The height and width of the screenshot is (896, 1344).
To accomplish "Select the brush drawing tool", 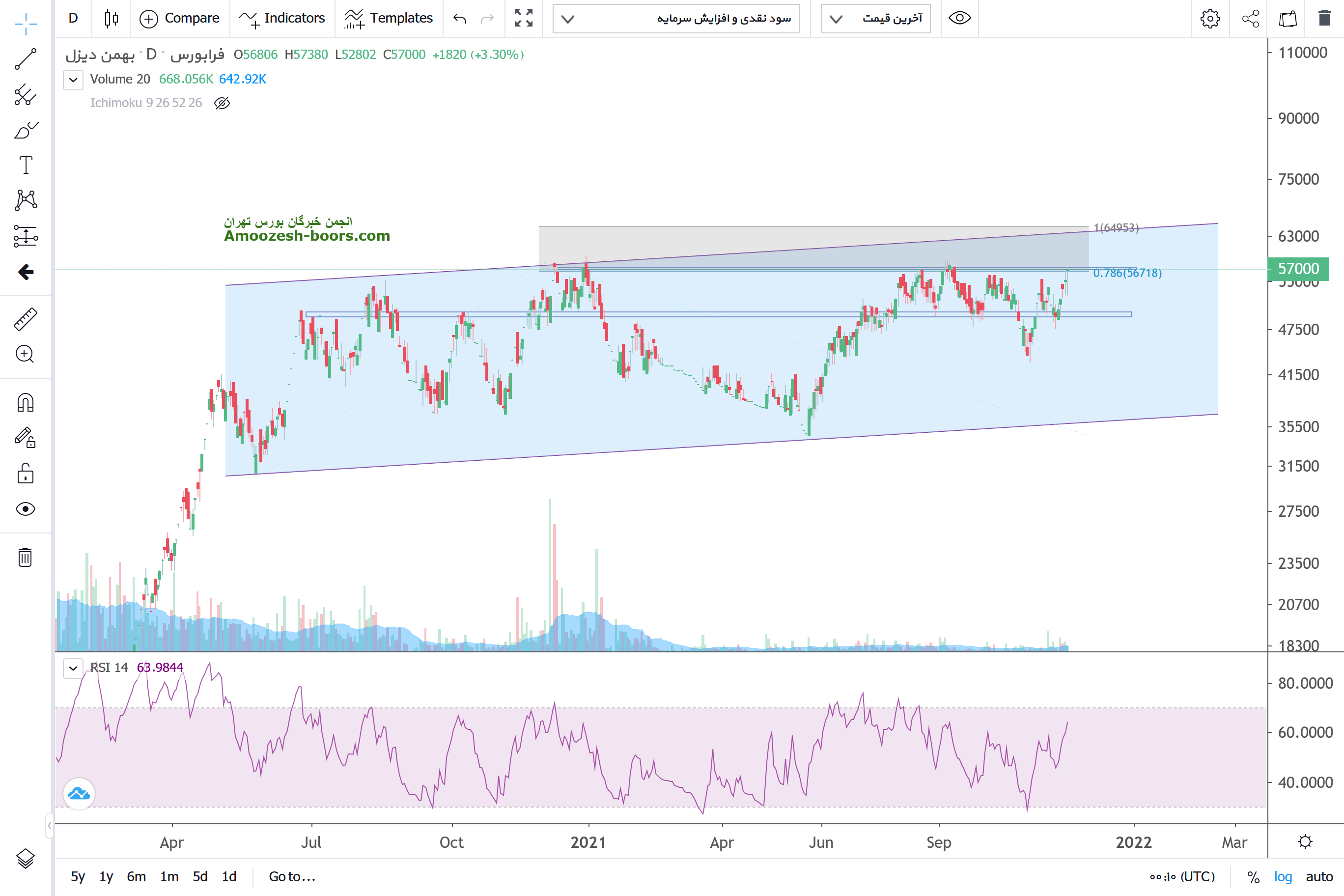I will tap(26, 130).
